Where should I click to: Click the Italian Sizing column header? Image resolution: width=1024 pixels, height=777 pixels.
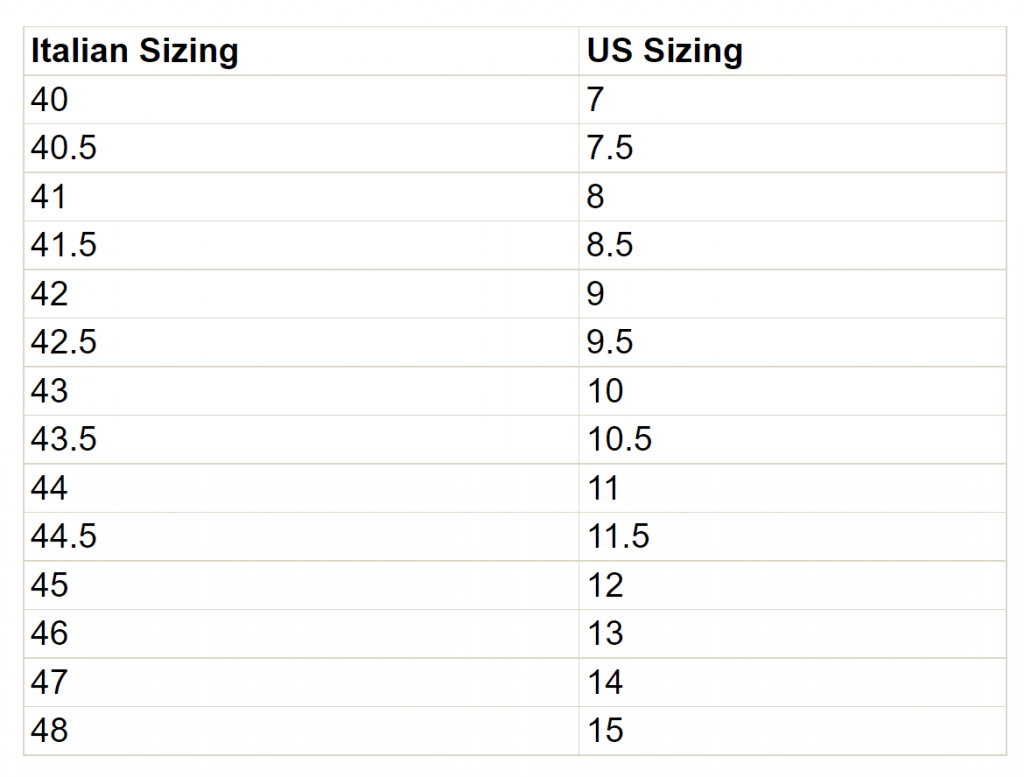301,51
